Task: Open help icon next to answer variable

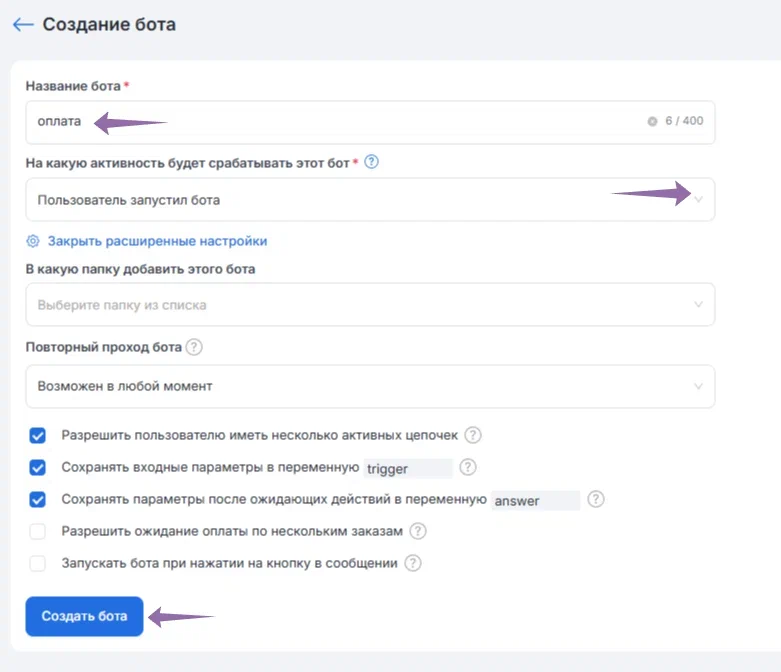Action: [596, 499]
